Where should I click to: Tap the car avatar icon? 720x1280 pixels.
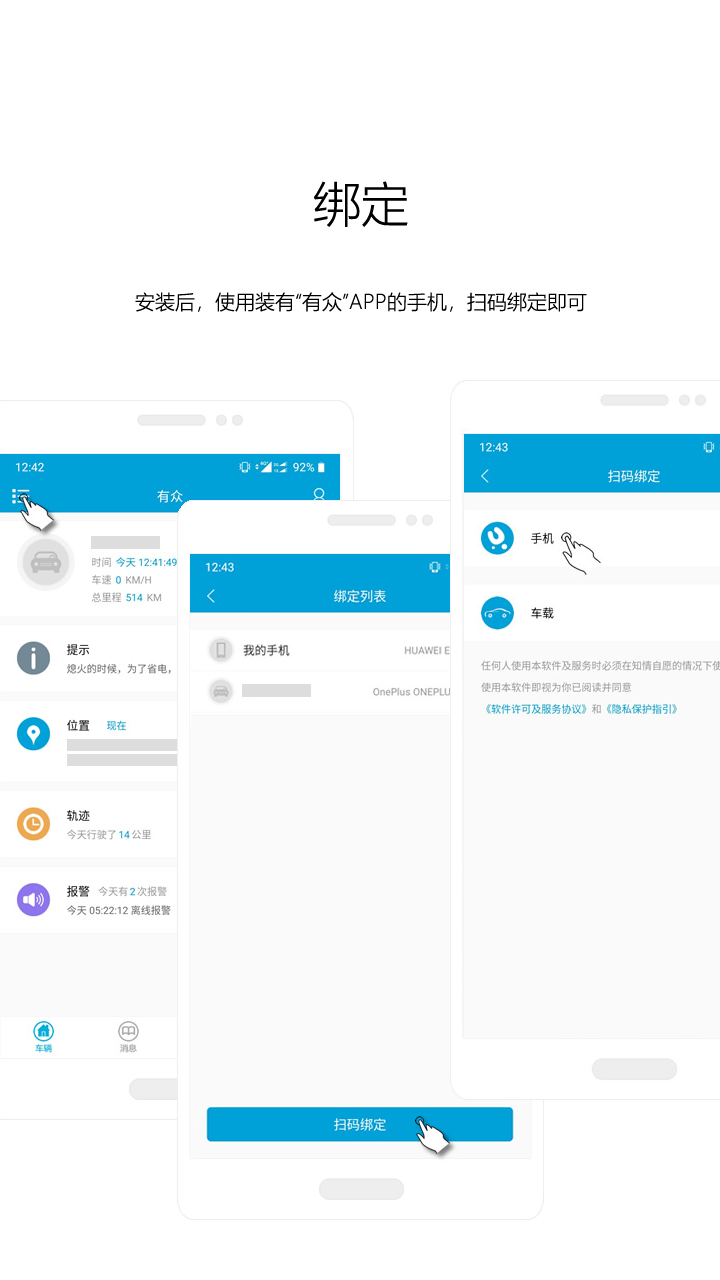(x=46, y=562)
